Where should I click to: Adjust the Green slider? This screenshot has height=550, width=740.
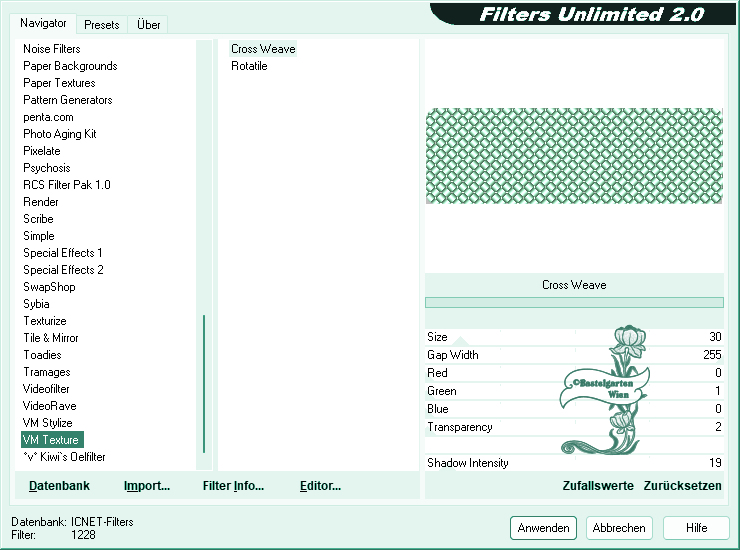[x=574, y=391]
